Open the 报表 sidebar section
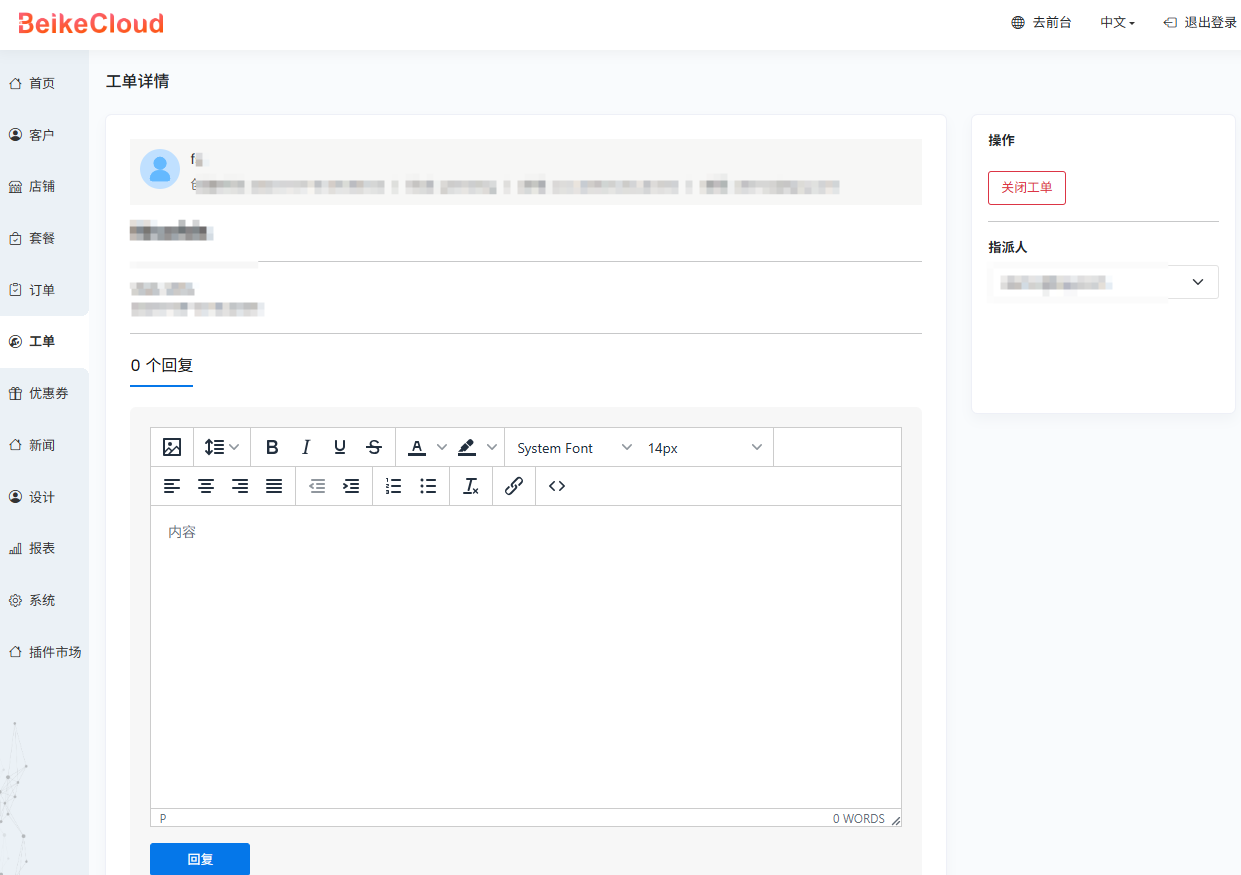1241x875 pixels. [x=44, y=548]
